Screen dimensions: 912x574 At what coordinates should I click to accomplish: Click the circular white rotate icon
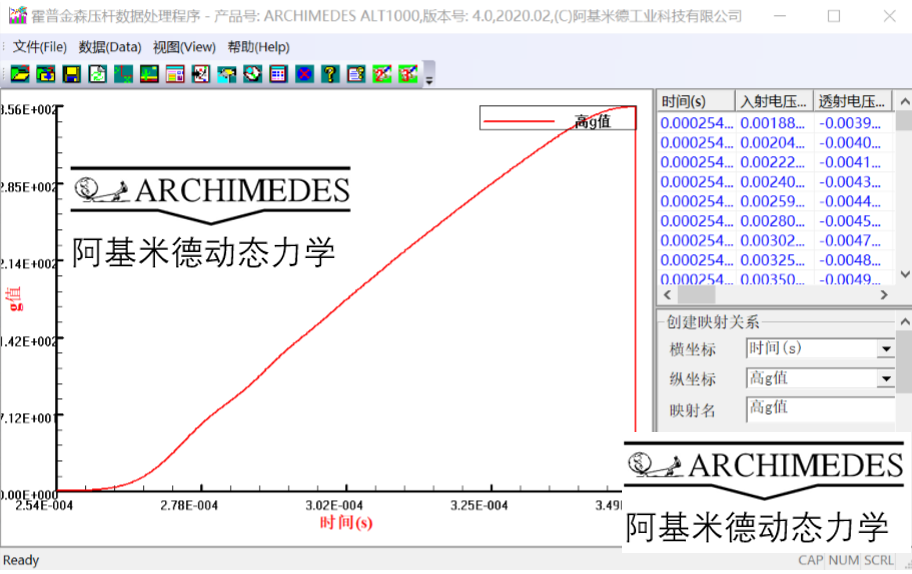(x=252, y=74)
